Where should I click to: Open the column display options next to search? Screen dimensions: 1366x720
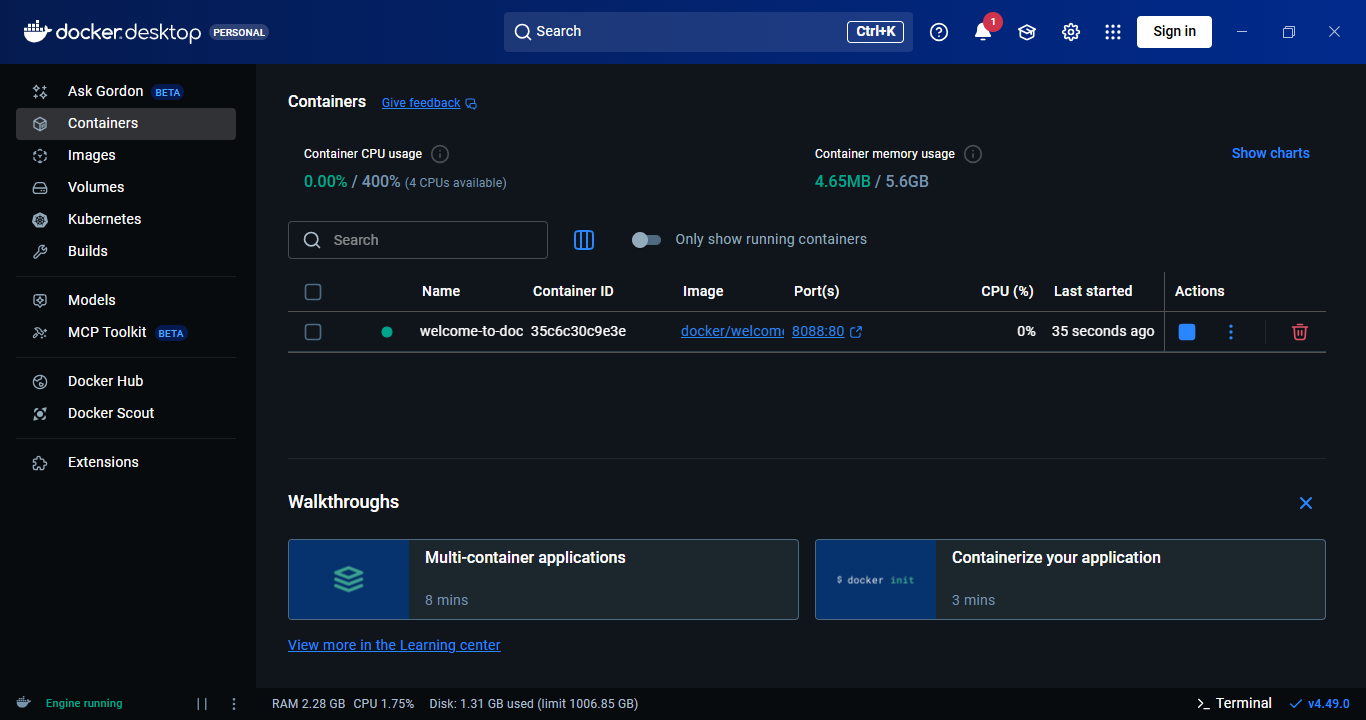[583, 240]
